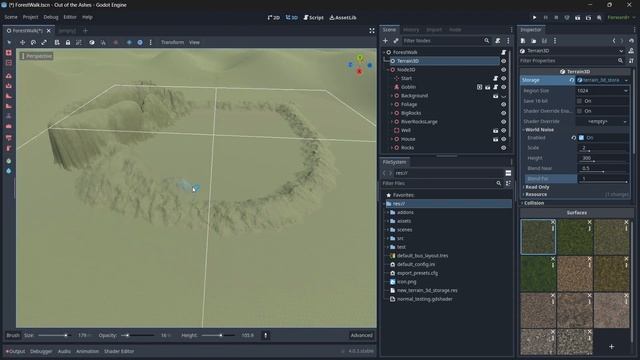Open the Editor menu

click(x=70, y=17)
